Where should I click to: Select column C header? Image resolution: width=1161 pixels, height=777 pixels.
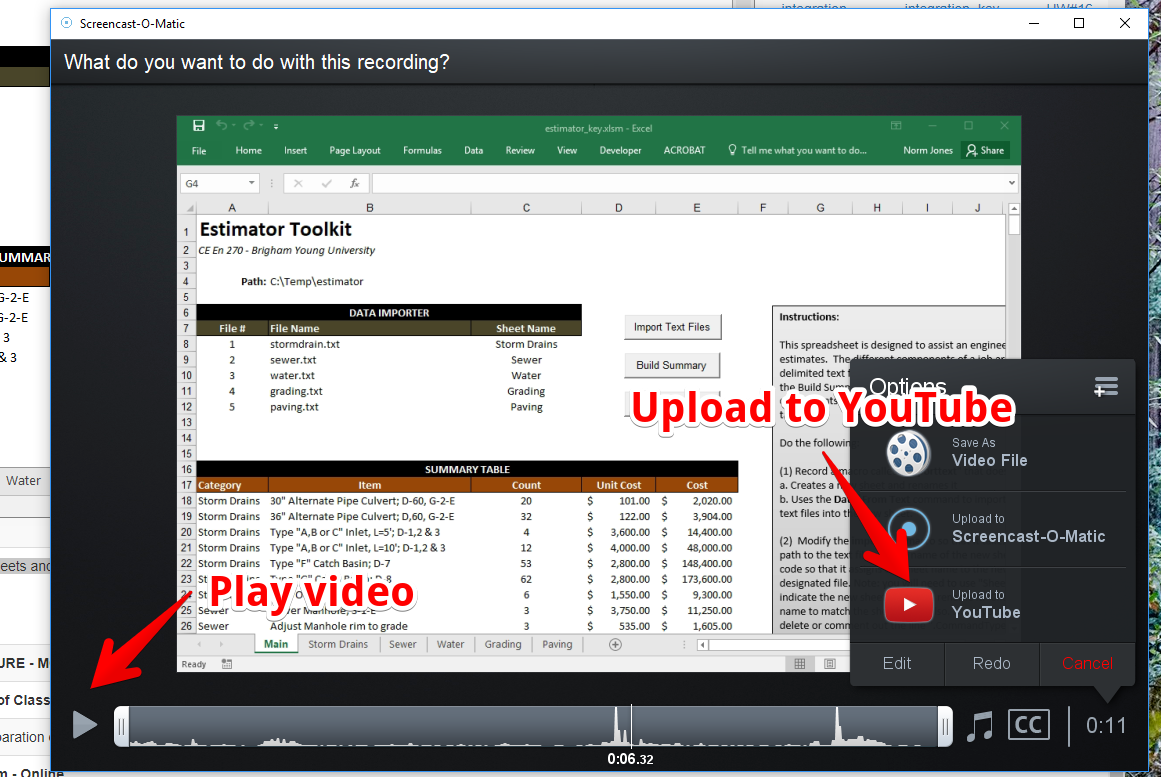point(526,208)
